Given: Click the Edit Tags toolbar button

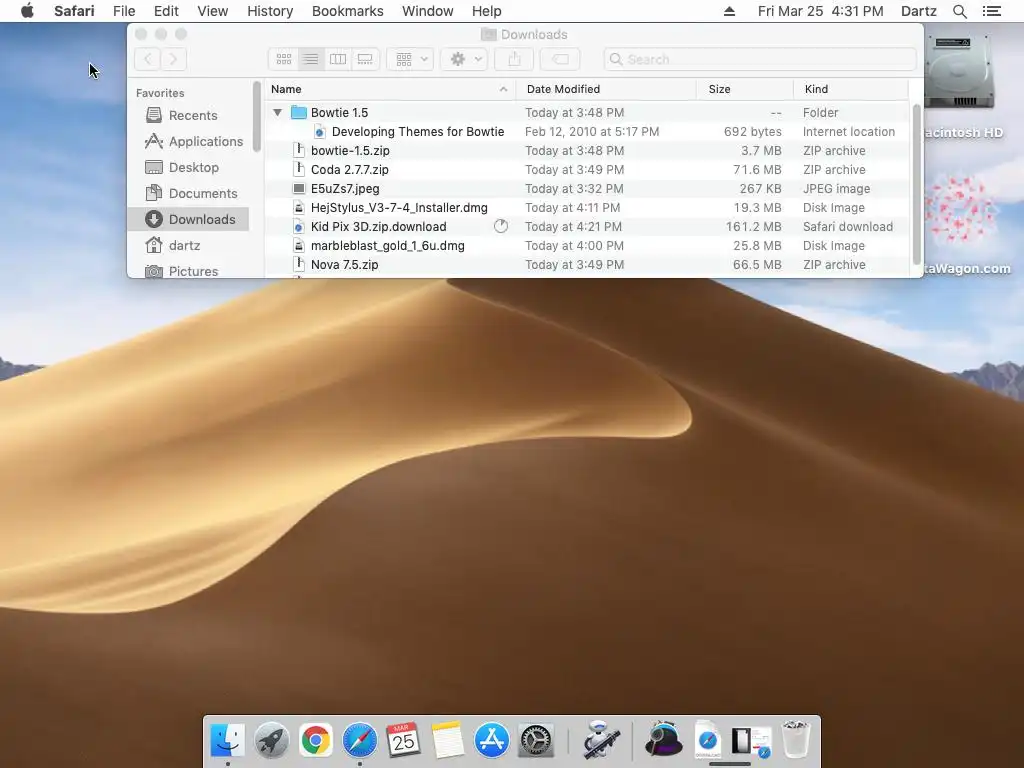Looking at the screenshot, I should [x=560, y=59].
